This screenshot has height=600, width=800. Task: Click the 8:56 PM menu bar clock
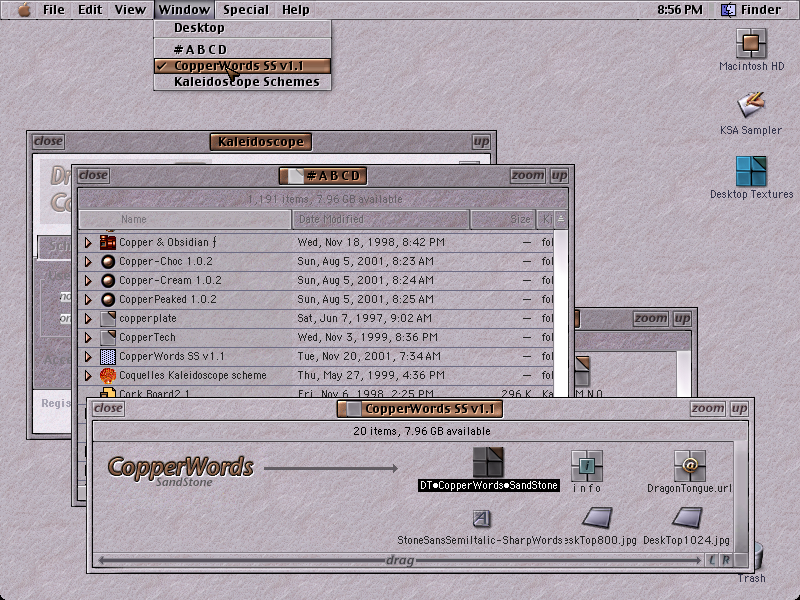(679, 10)
